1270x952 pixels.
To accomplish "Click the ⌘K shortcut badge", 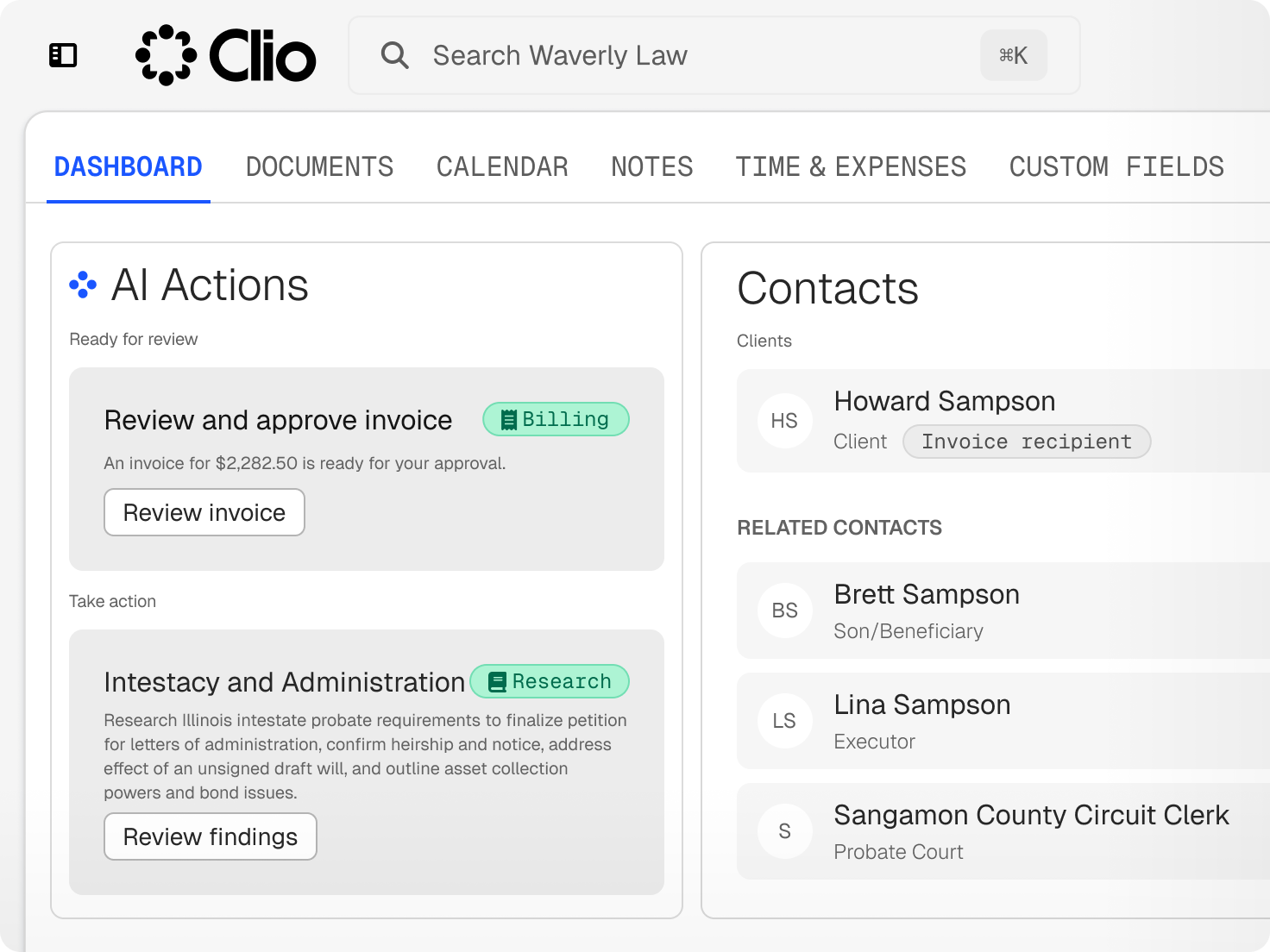I will 1014,55.
